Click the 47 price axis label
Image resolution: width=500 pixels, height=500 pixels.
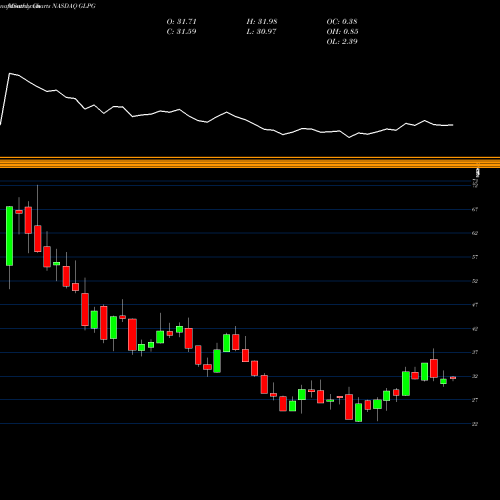click(475, 305)
